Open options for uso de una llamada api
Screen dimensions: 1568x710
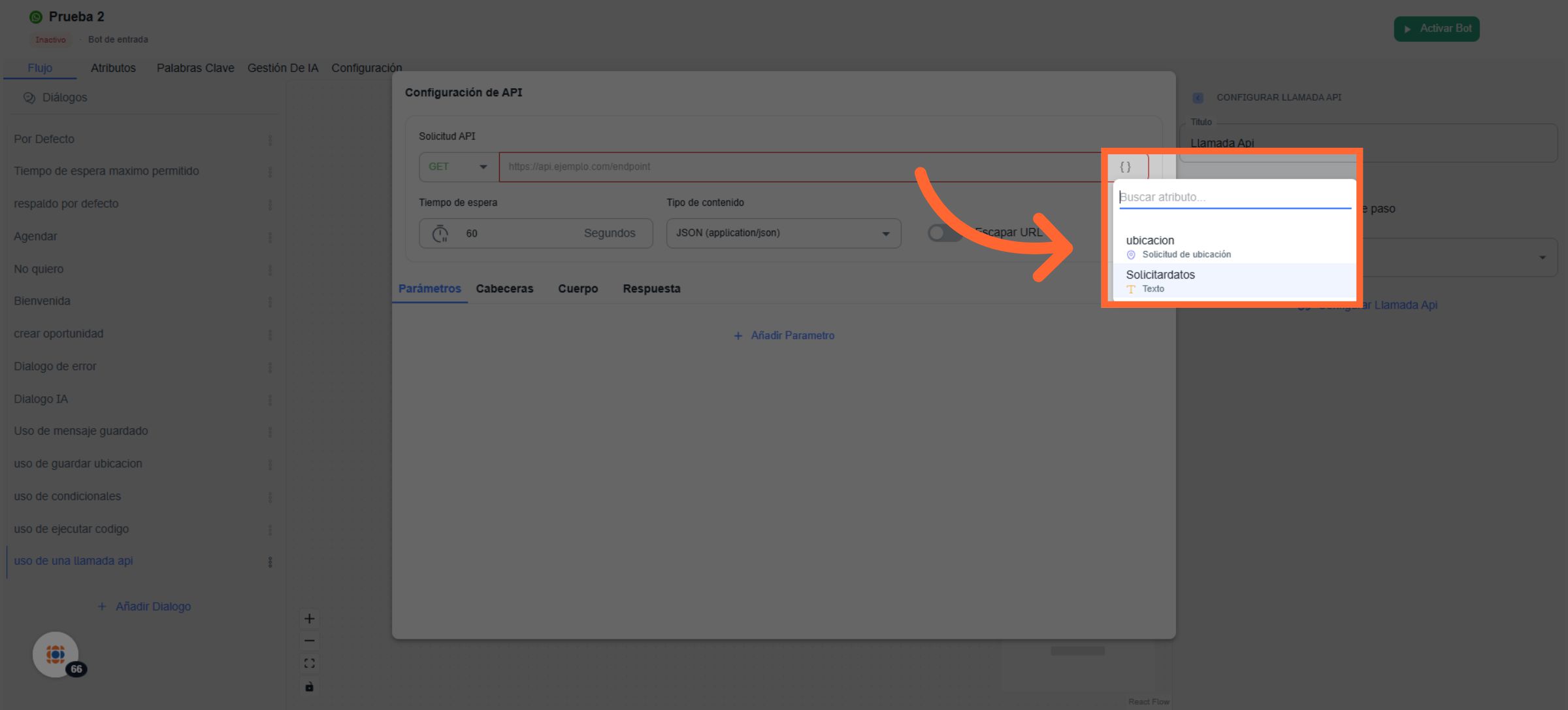point(270,562)
